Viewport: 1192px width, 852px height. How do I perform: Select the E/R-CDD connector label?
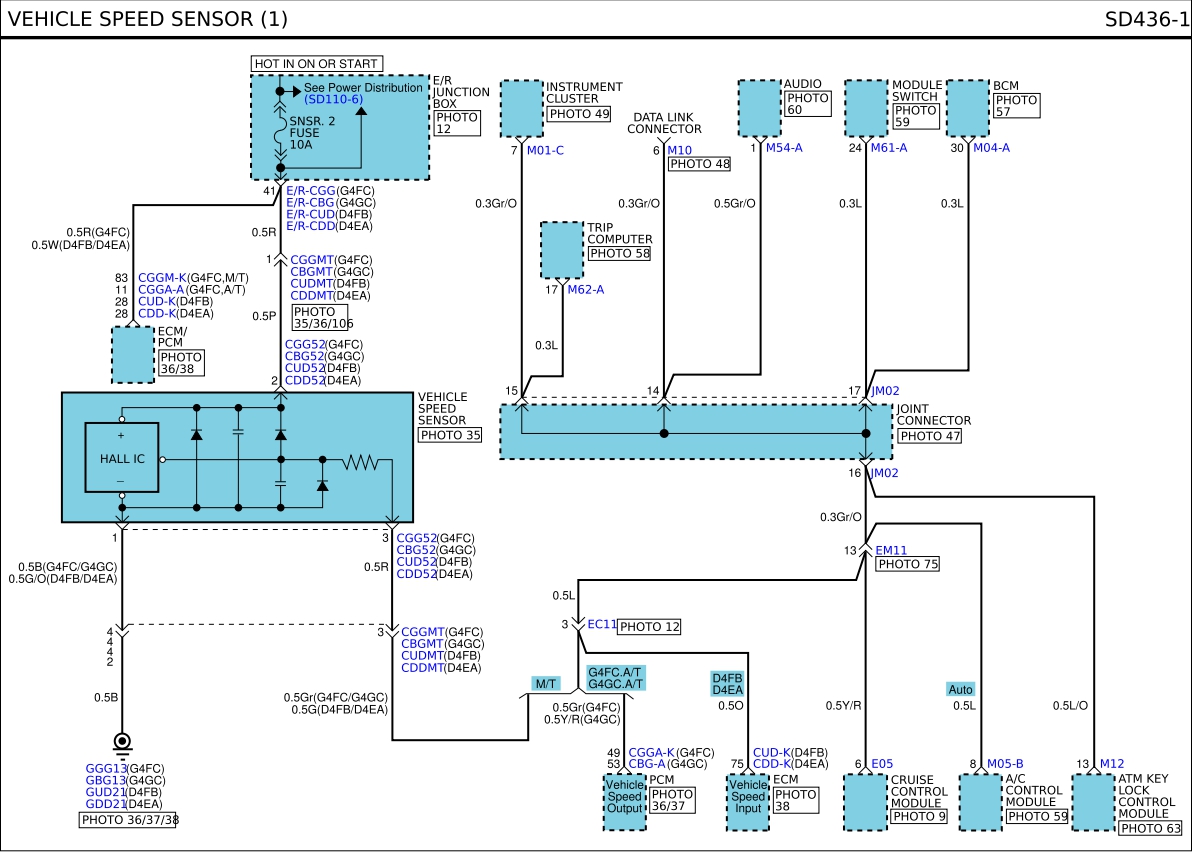coord(310,226)
